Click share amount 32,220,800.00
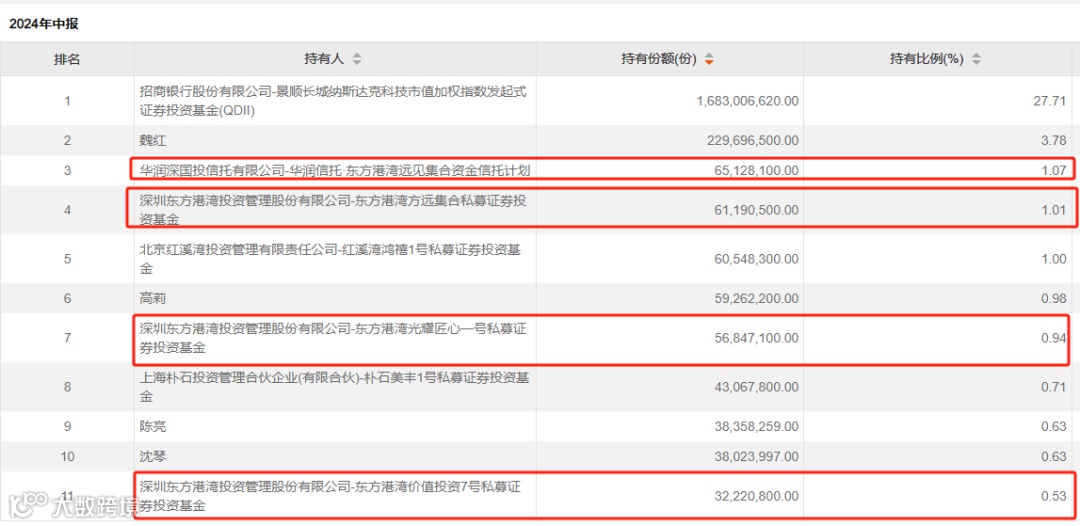Viewport: 1080px width, 526px height. (756, 496)
